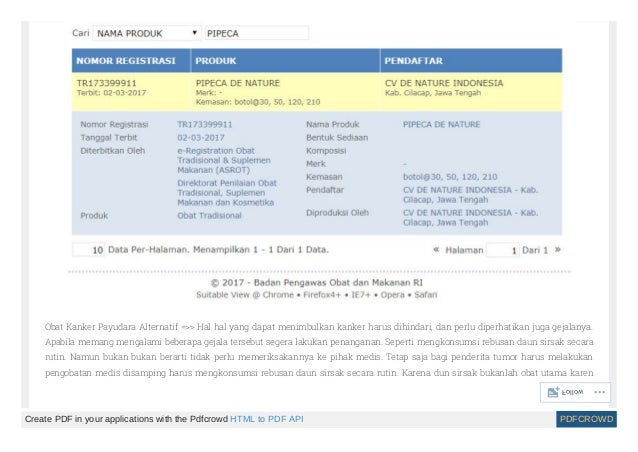Click the Tanggal Terbit label
The height and width of the screenshot is (452, 638).
pos(109,138)
